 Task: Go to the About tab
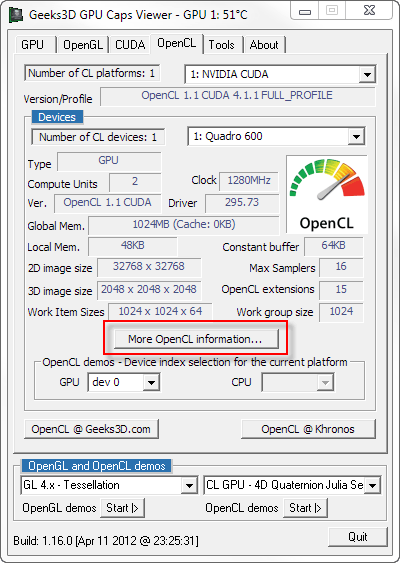264,45
